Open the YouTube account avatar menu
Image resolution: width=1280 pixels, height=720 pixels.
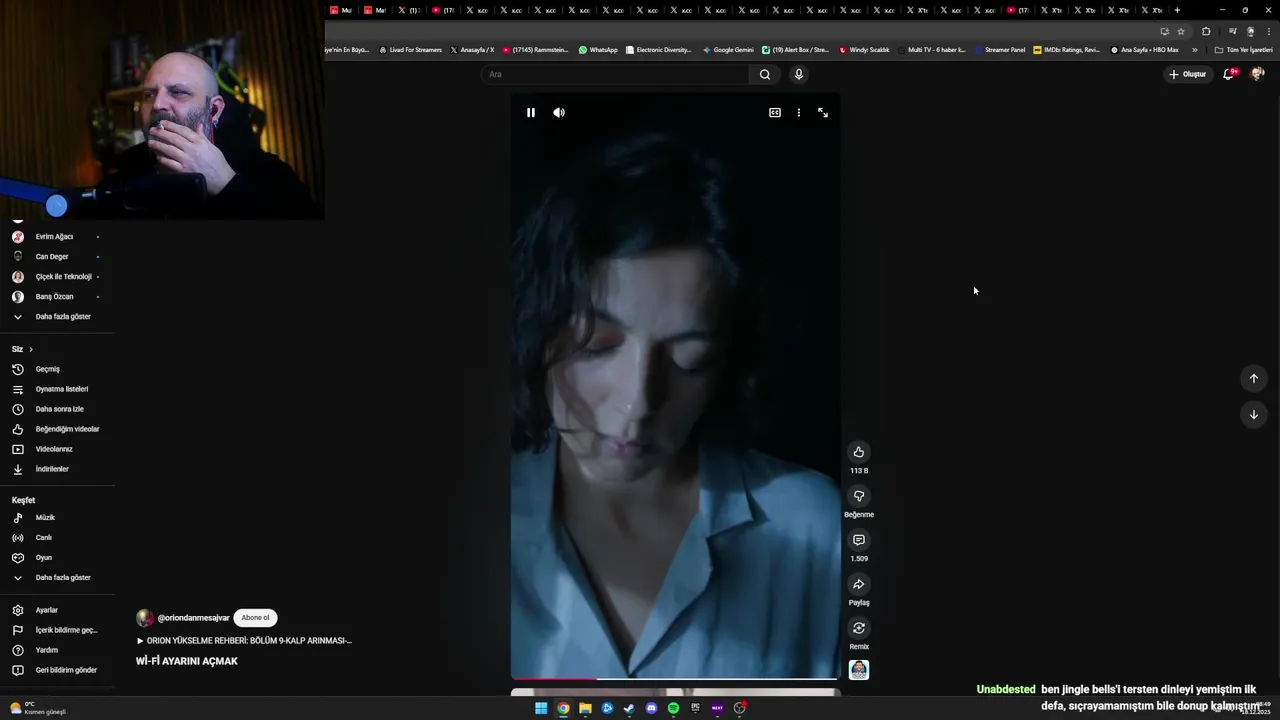pos(1257,74)
